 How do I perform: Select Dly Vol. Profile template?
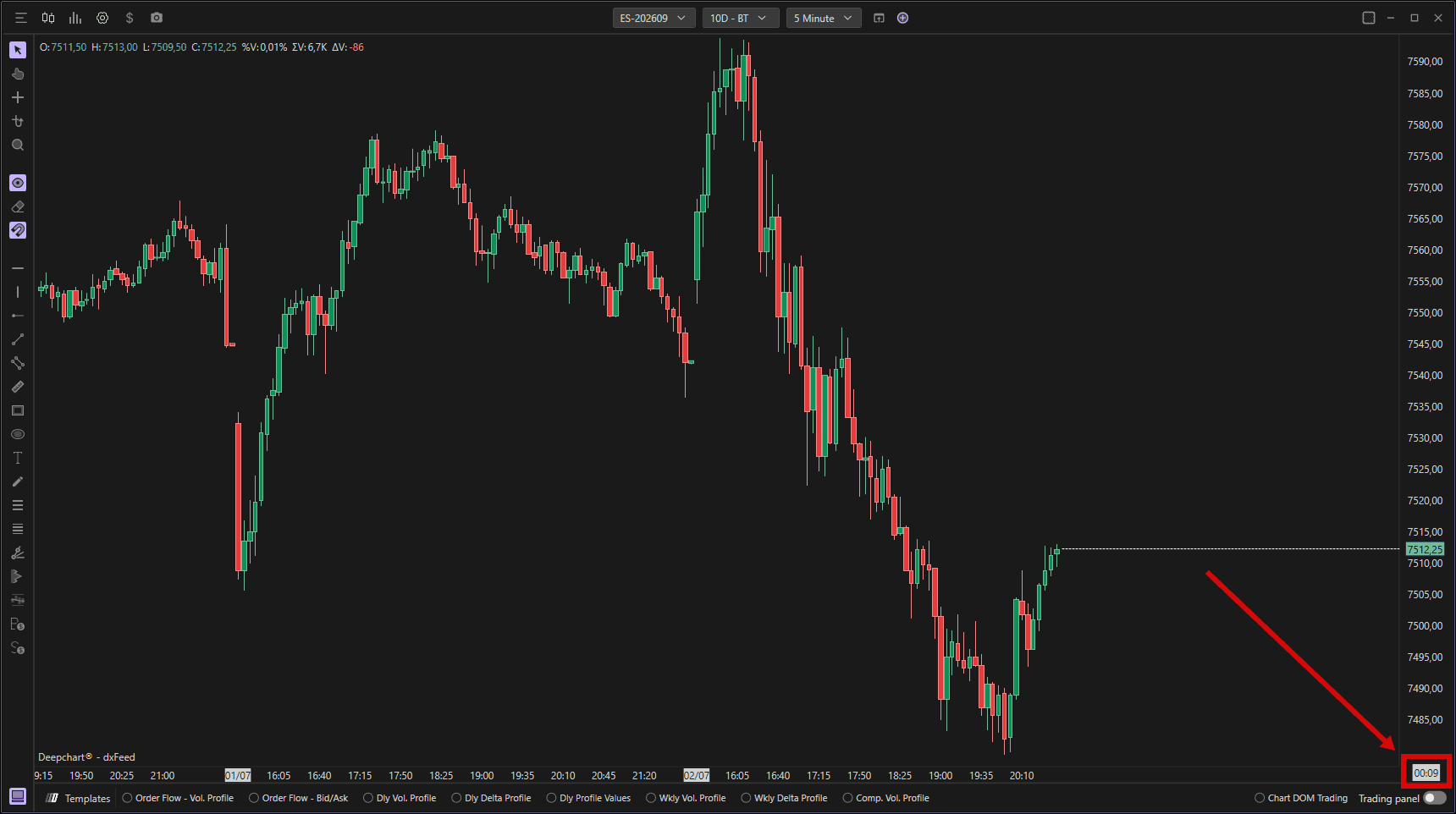pos(400,798)
